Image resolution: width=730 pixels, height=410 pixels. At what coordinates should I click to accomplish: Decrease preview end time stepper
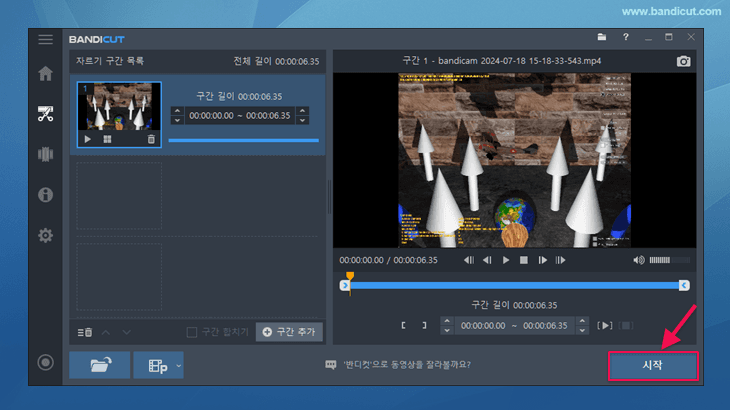pyautogui.click(x=582, y=330)
